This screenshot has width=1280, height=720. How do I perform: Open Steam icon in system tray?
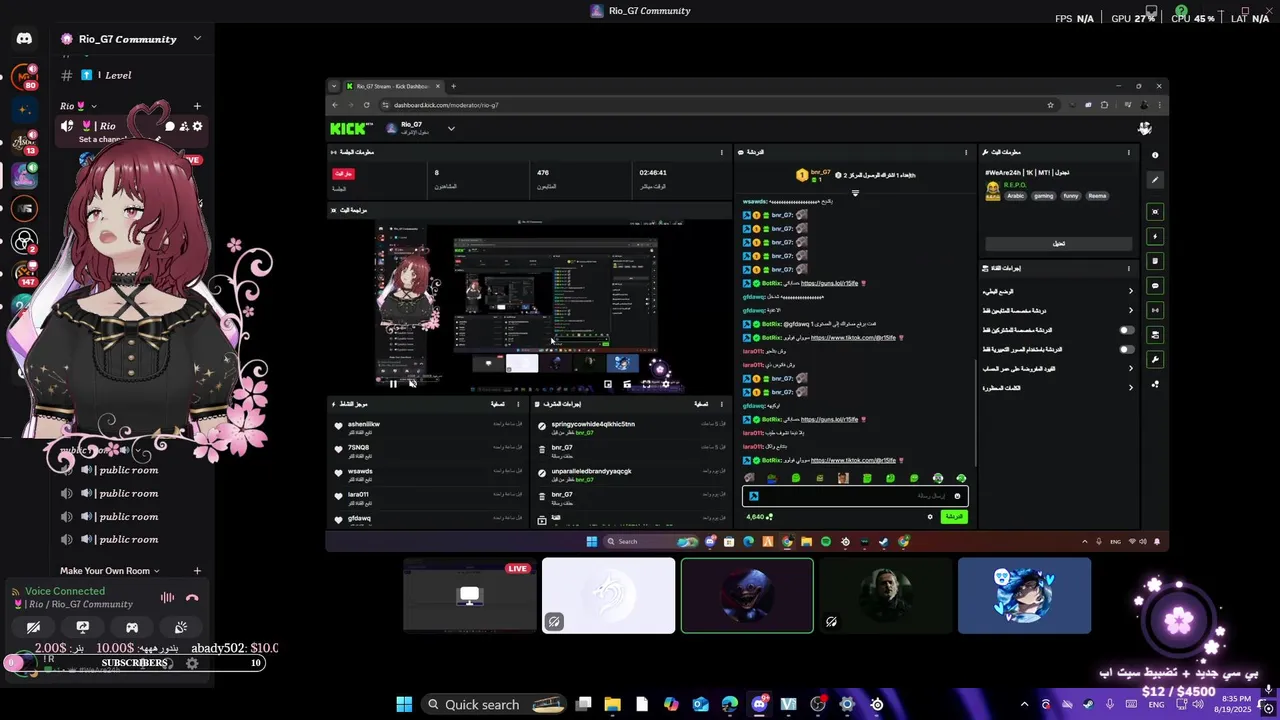click(x=1088, y=704)
